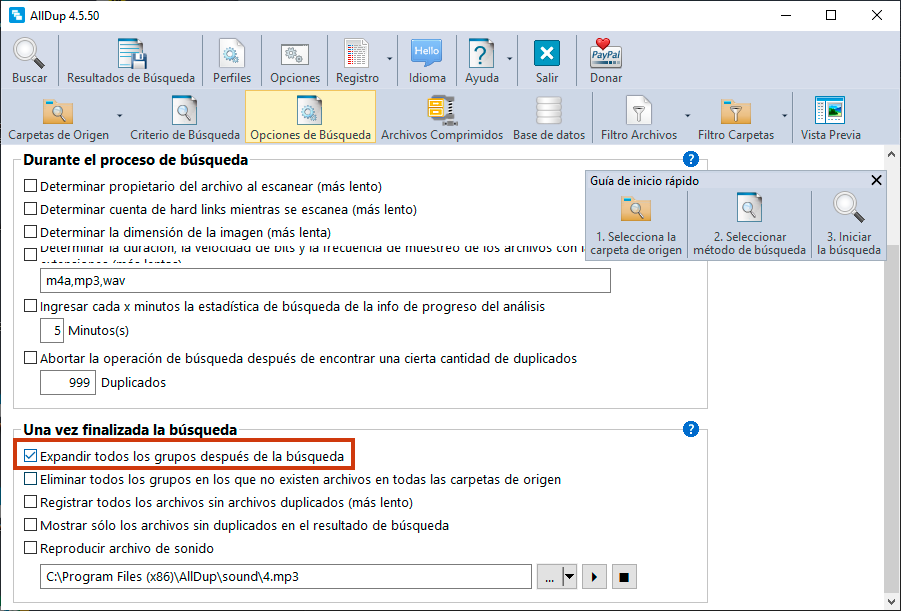Check Registrar todos los archivos sin duplicados
901x611 pixels.
[x=30, y=502]
